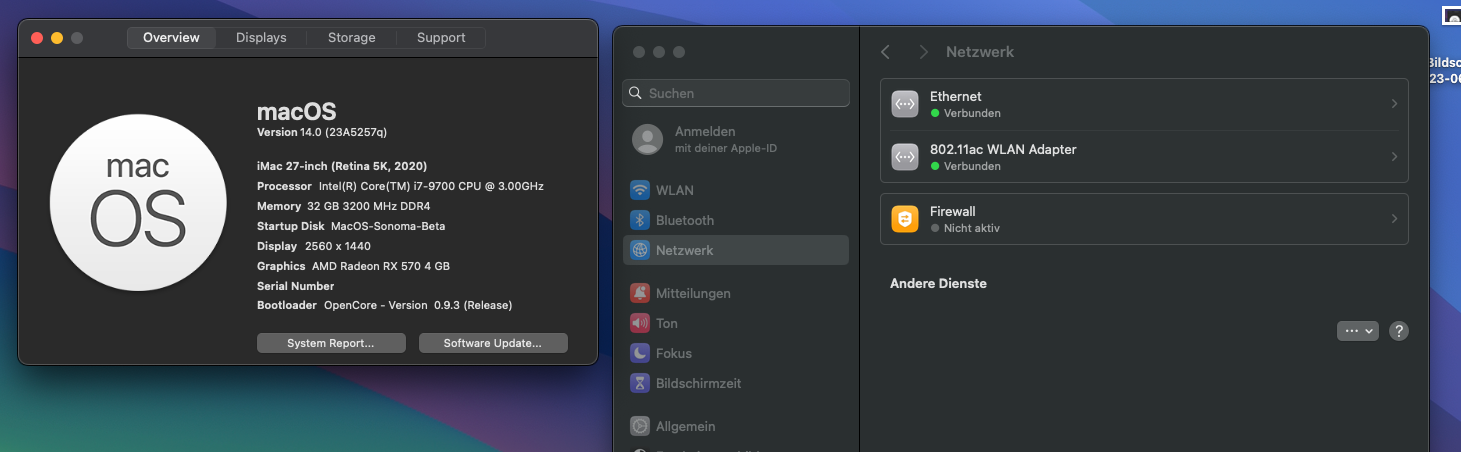This screenshot has width=1461, height=452.
Task: Click the Fokus moon icon
Action: click(x=640, y=353)
